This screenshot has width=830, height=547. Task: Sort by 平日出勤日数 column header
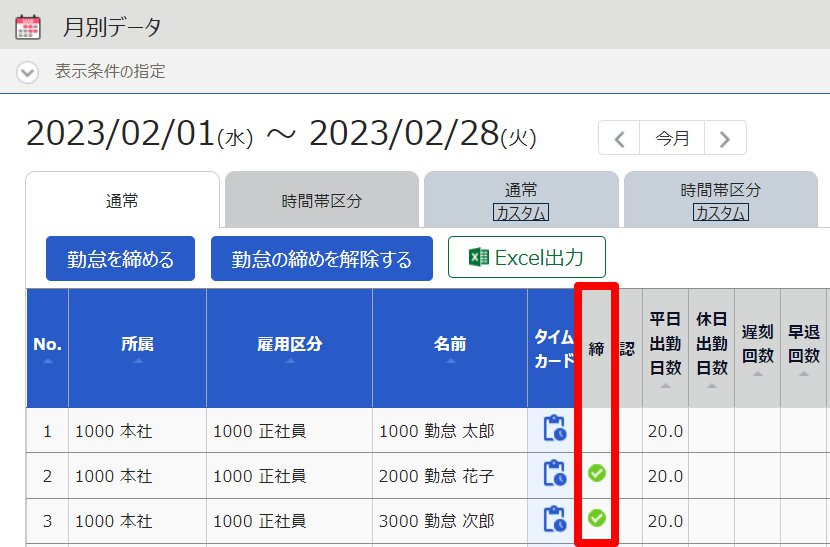tap(665, 348)
